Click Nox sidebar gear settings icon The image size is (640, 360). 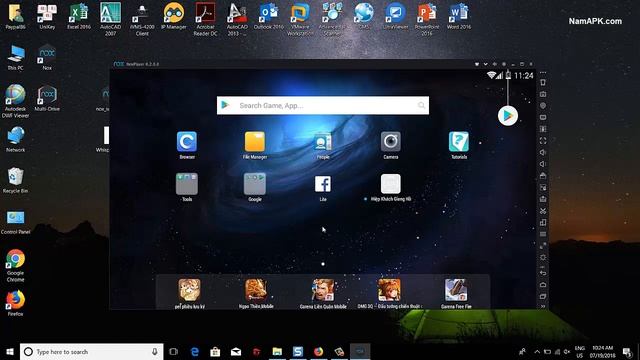tap(543, 258)
